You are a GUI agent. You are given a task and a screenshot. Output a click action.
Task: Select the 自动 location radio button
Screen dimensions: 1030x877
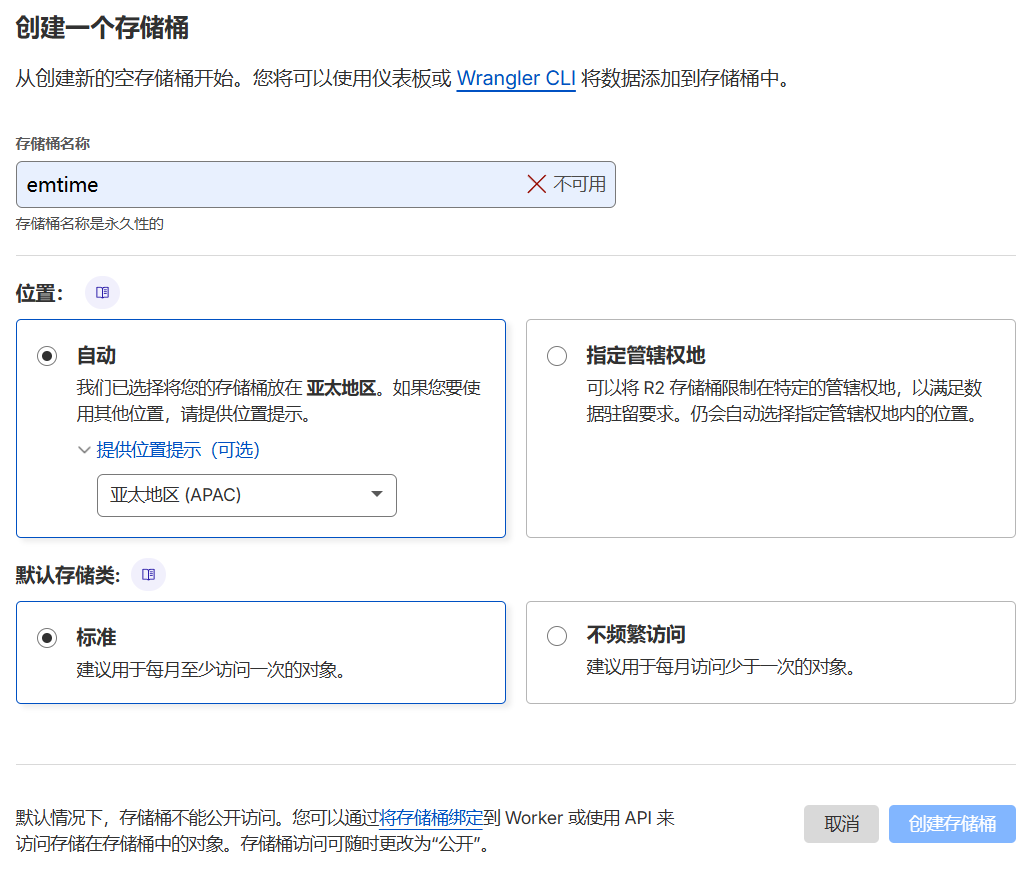[x=47, y=356]
